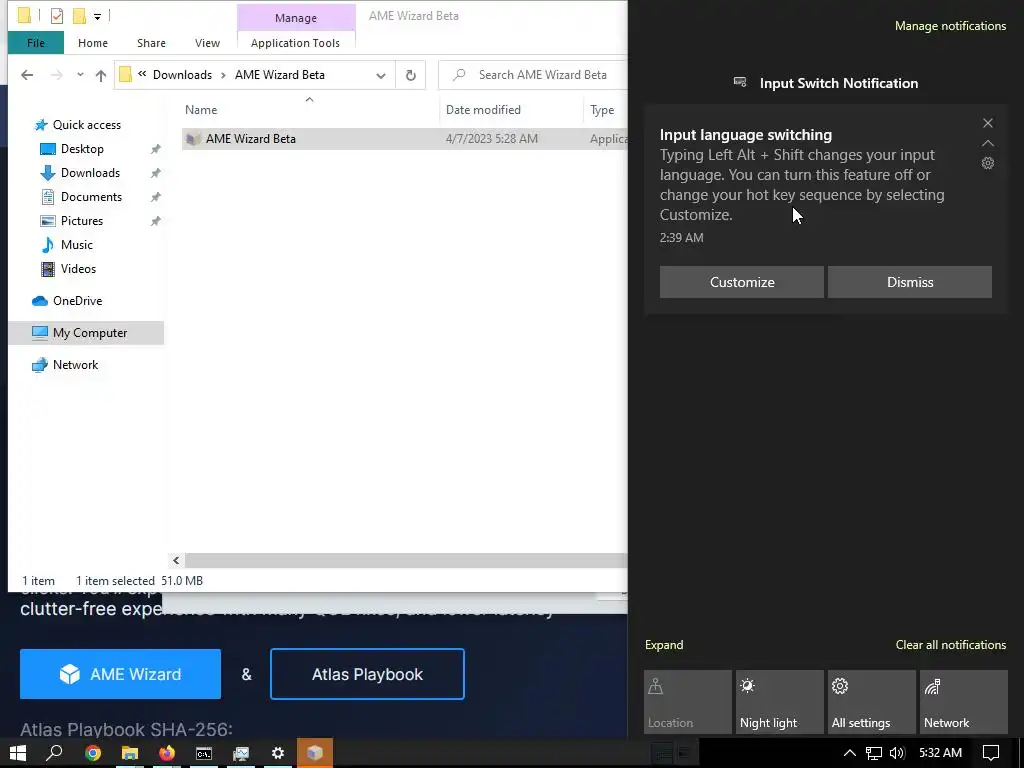Image resolution: width=1024 pixels, height=768 pixels.
Task: Open the Network quick action tile
Action: [964, 702]
